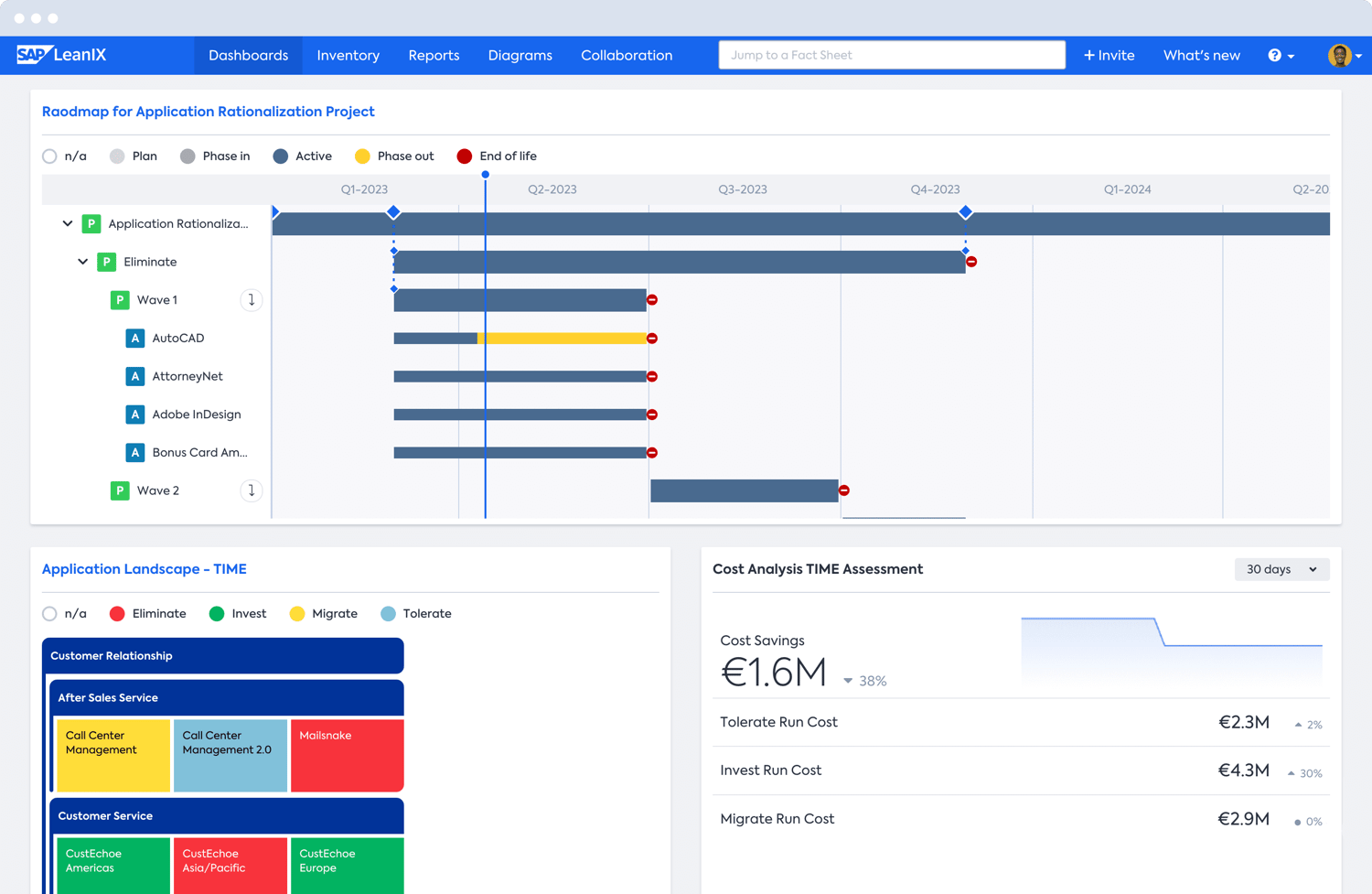Collapse the Application Rationalization project node
The width and height of the screenshot is (1372, 894).
[67, 223]
